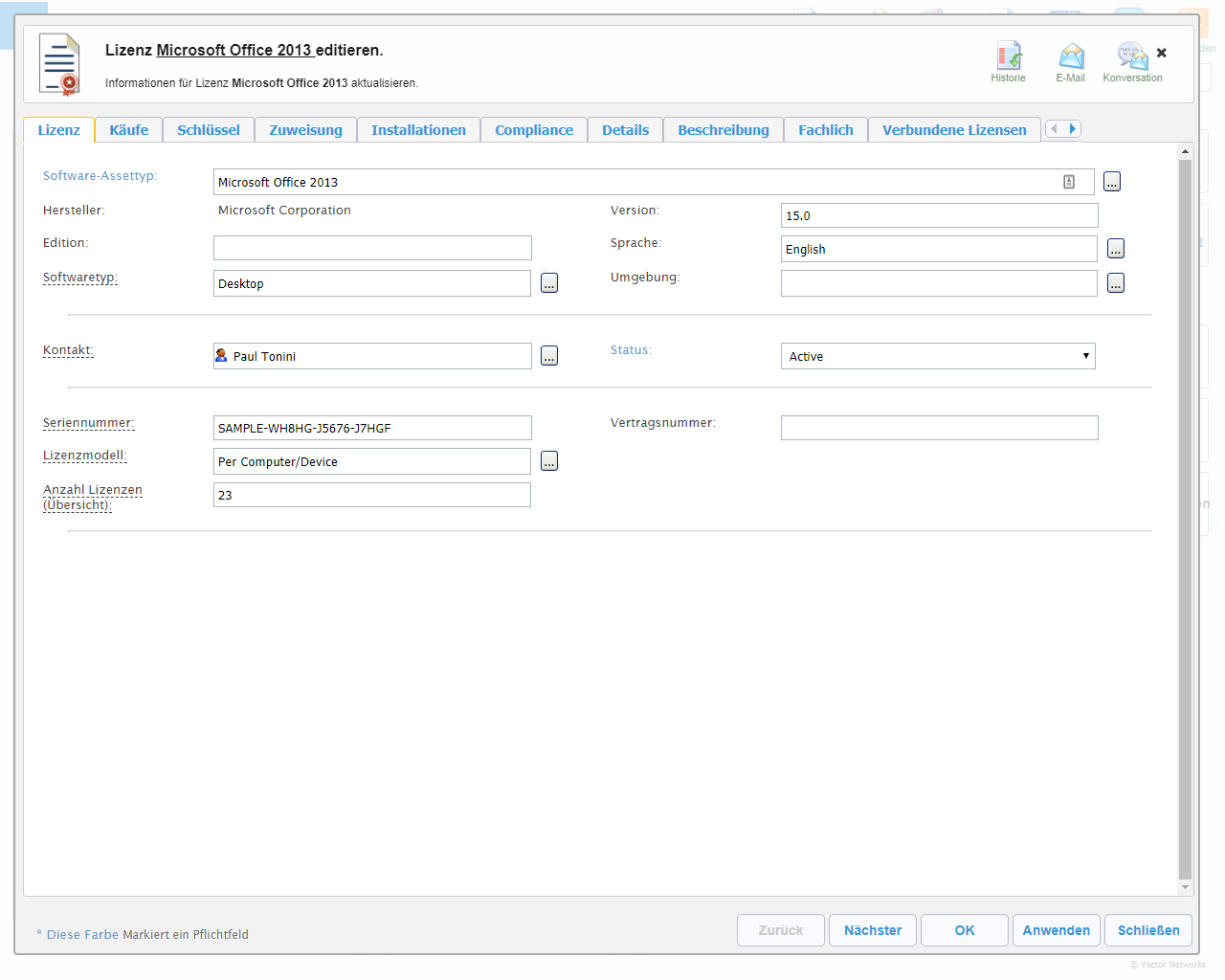The image size is (1225, 980).
Task: Click the license document icon in header
Action: 59,64
